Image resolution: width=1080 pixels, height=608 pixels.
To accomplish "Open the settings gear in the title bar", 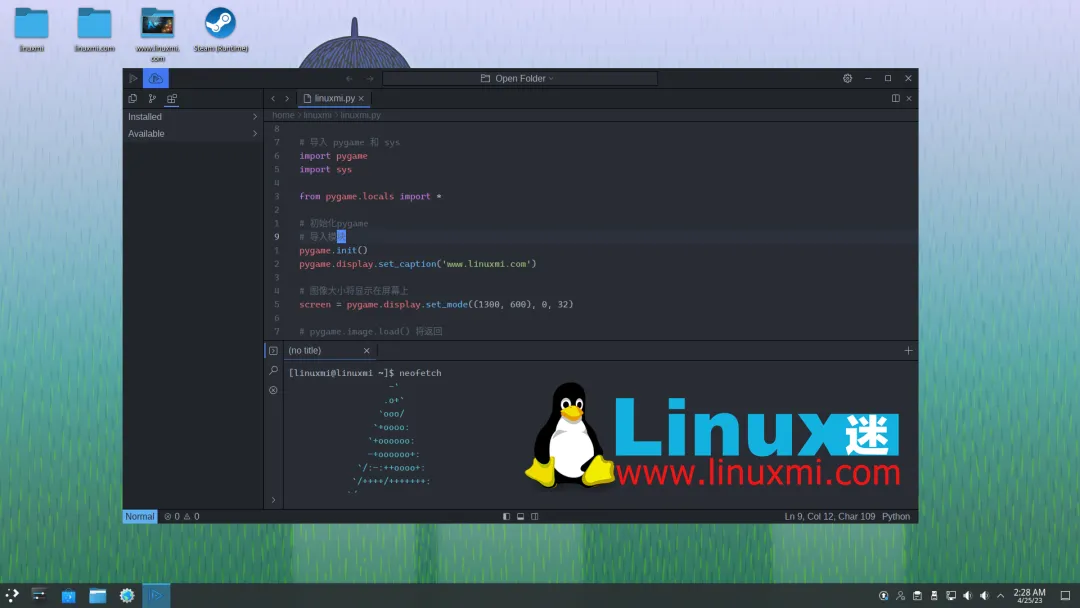I will [847, 78].
